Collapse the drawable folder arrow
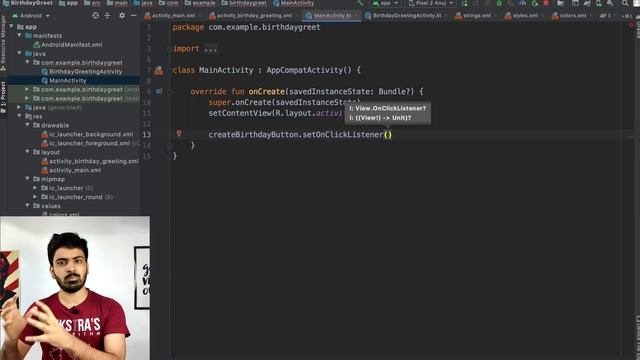Viewport: 640px width, 360px height. (x=27, y=125)
